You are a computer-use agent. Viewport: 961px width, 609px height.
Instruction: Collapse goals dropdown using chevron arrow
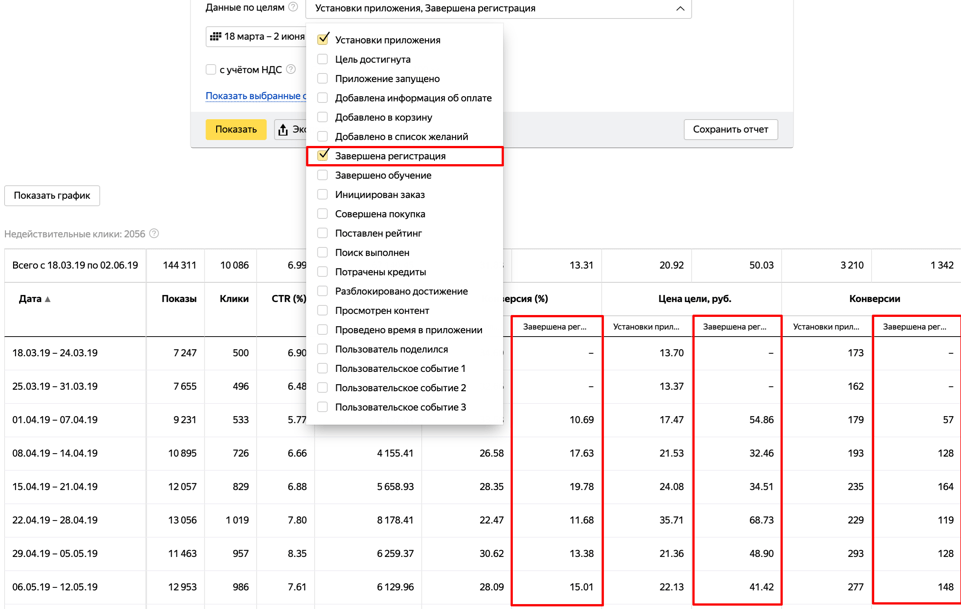click(x=680, y=9)
